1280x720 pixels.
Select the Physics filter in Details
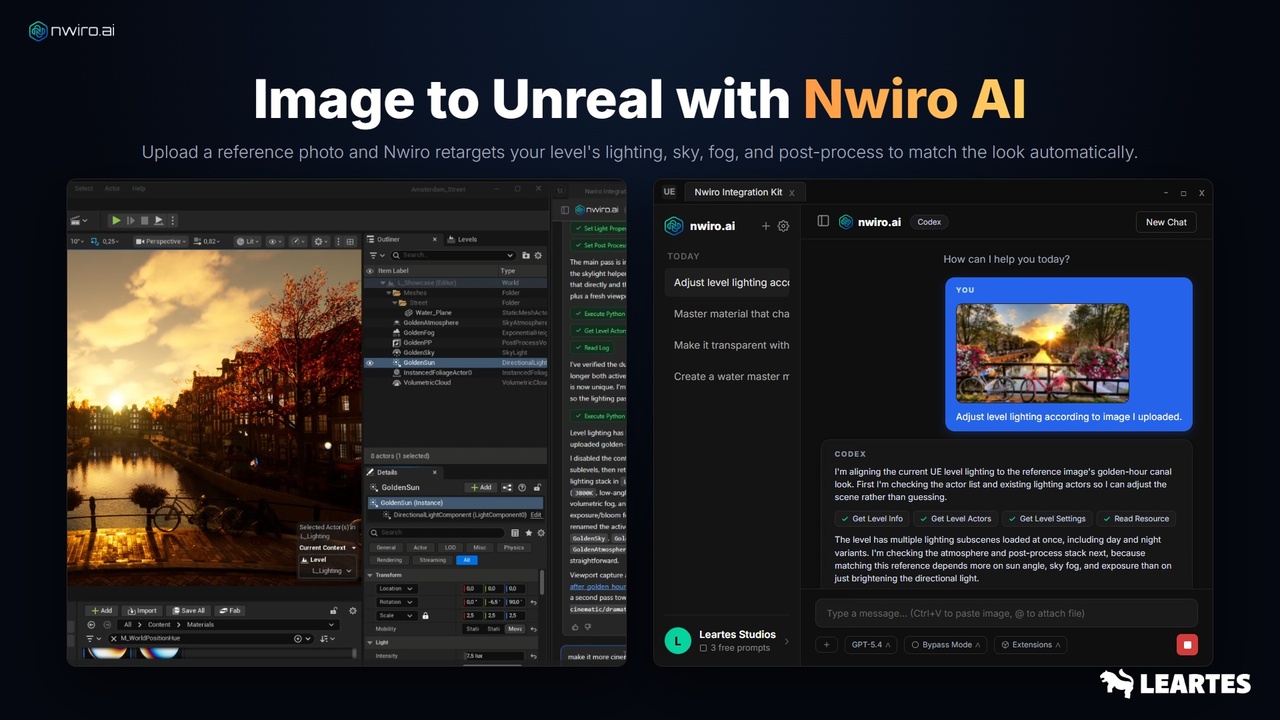(514, 547)
